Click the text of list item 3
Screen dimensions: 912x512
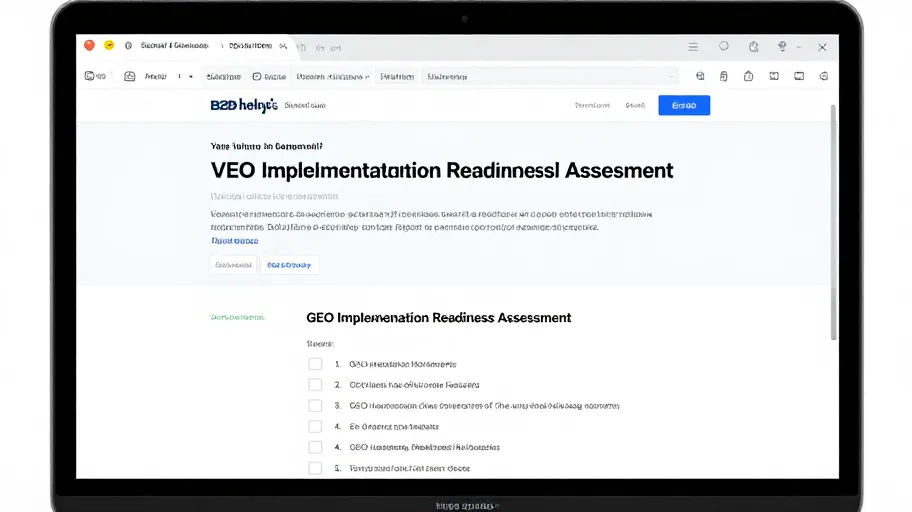tap(484, 406)
